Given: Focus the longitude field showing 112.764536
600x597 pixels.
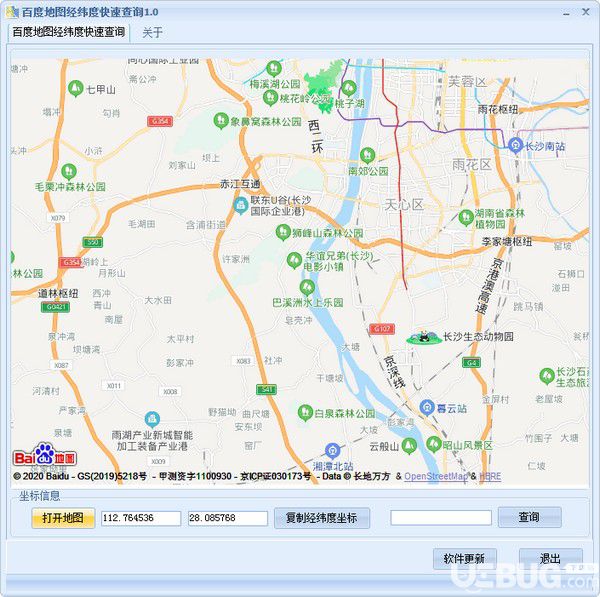Looking at the screenshot, I should 141,518.
